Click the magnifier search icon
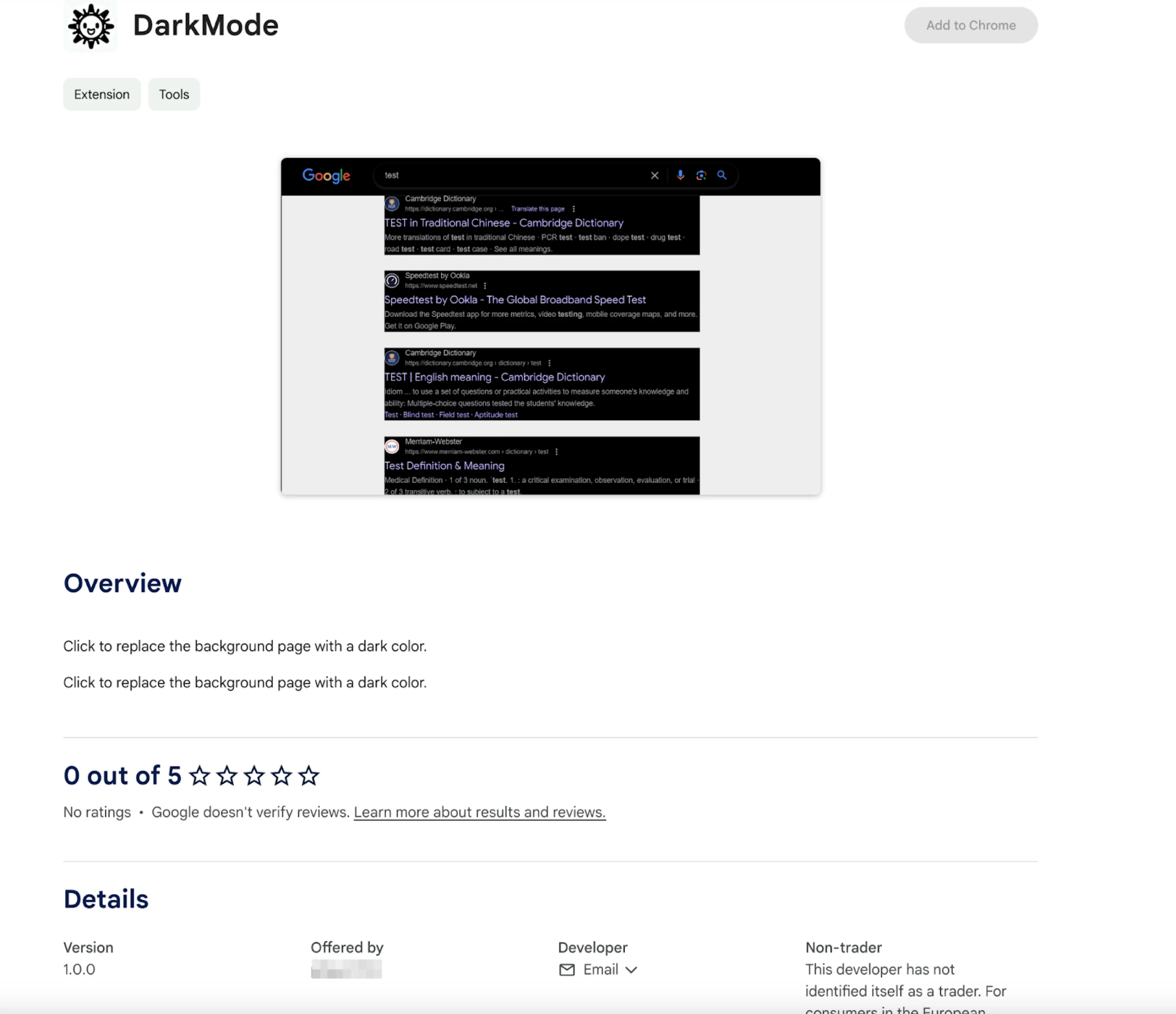 [x=721, y=175]
